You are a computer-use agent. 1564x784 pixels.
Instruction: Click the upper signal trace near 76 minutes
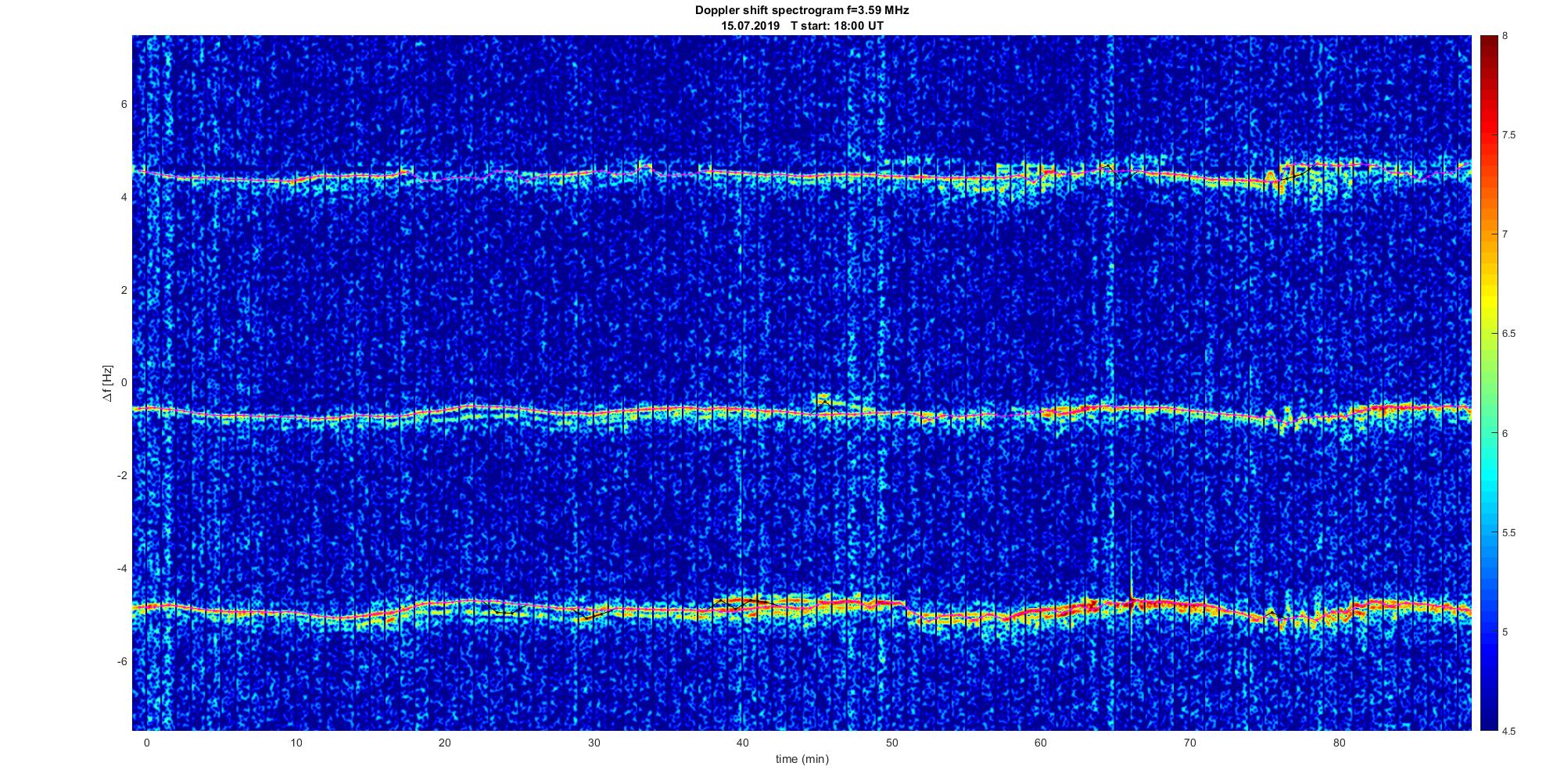click(x=1280, y=180)
